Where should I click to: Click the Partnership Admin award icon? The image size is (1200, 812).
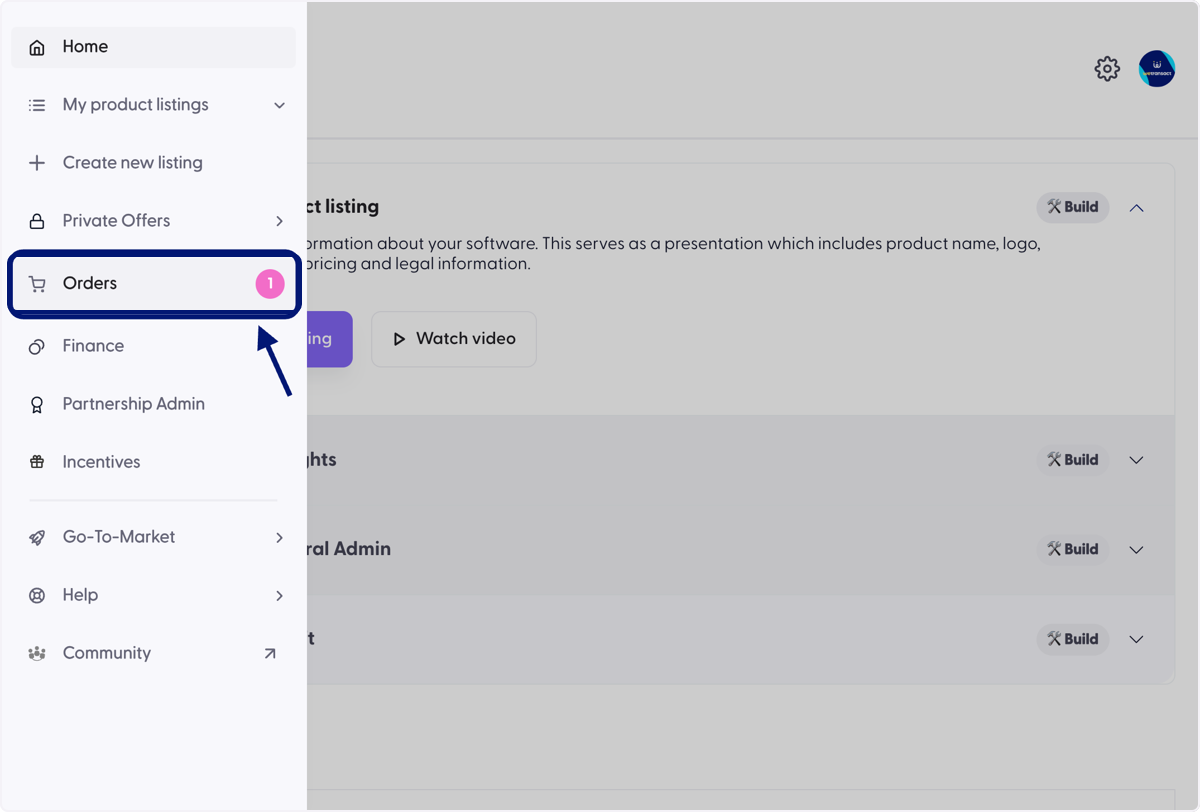point(37,404)
